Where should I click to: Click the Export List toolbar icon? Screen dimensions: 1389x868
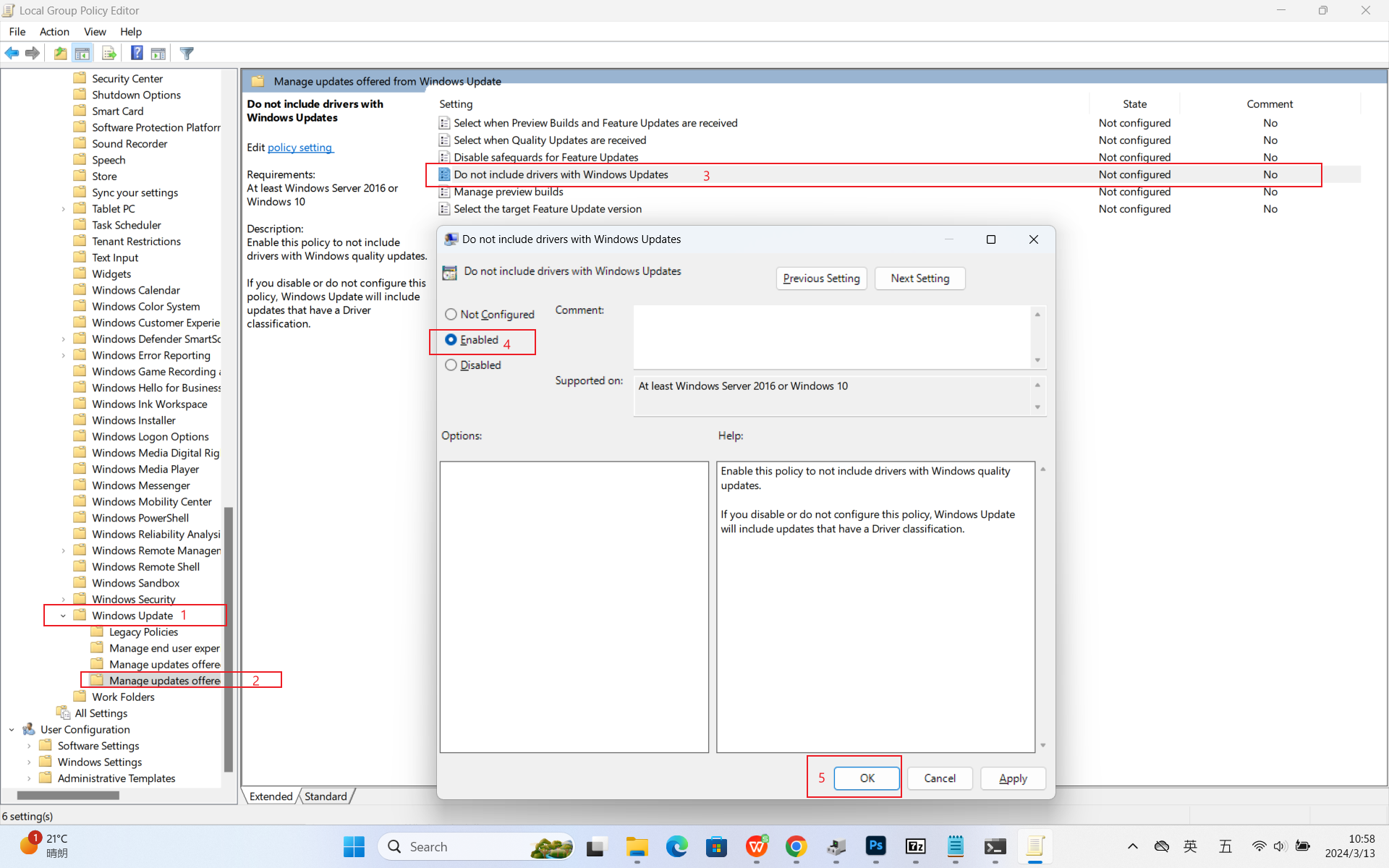click(109, 53)
